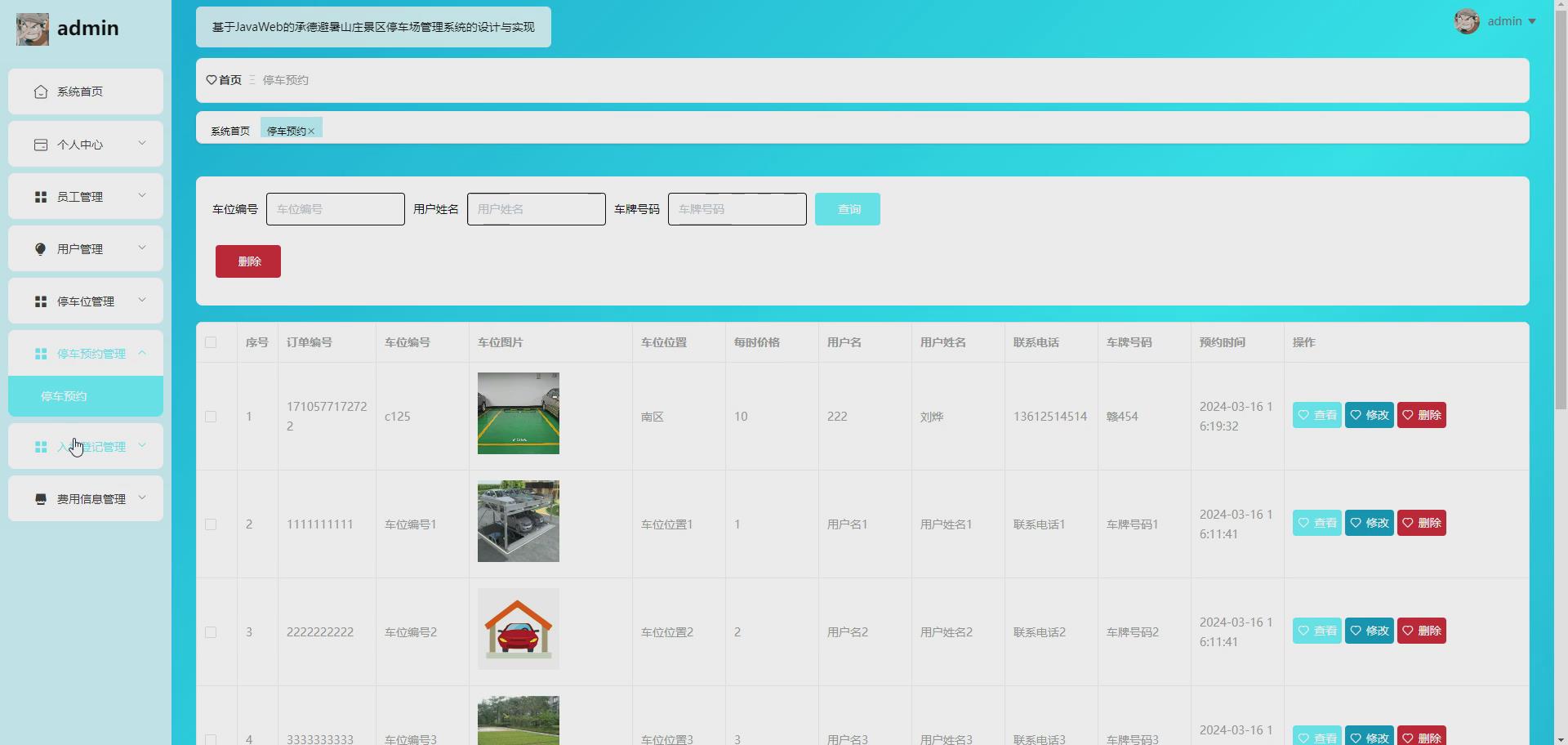Click the system title banner text
Screen dimensions: 1568x745
[373, 27]
